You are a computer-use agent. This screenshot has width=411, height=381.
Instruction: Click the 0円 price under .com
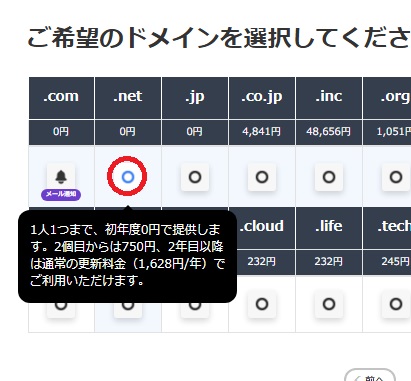61,132
